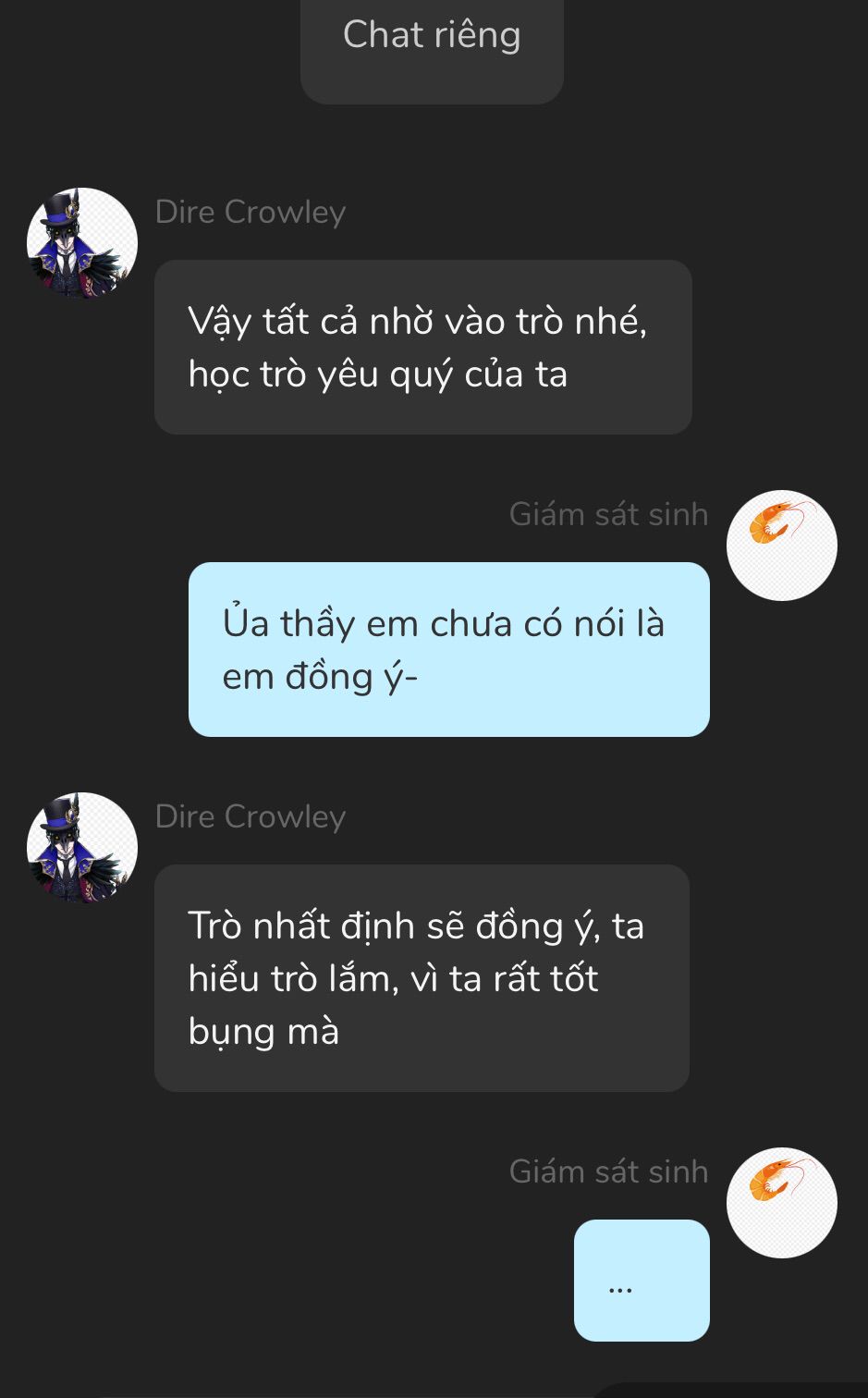Viewport: 868px width, 1398px height.
Task: Select the words 'bụng mà' in Crowley's reply
Action: tap(263, 1032)
